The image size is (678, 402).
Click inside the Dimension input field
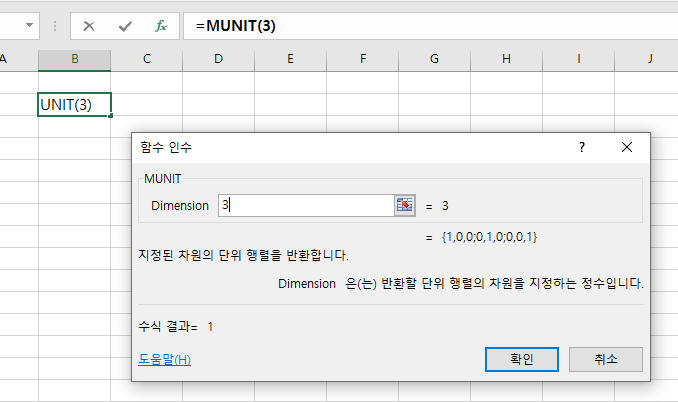coord(305,205)
